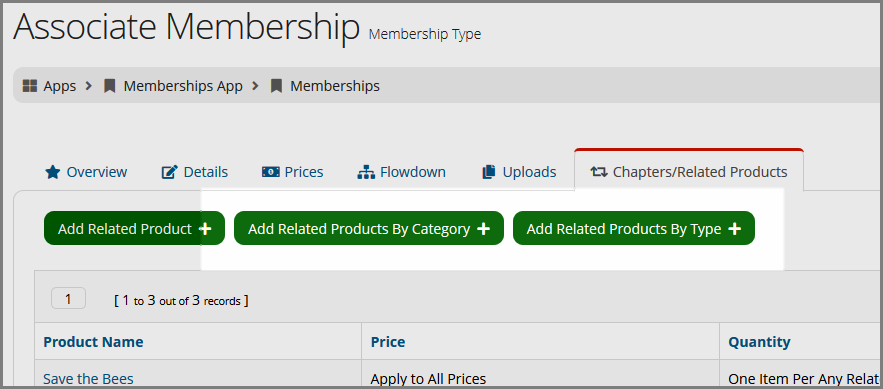Select page 1 in the pagination box
Image resolution: width=883 pixels, height=389 pixels.
68,298
